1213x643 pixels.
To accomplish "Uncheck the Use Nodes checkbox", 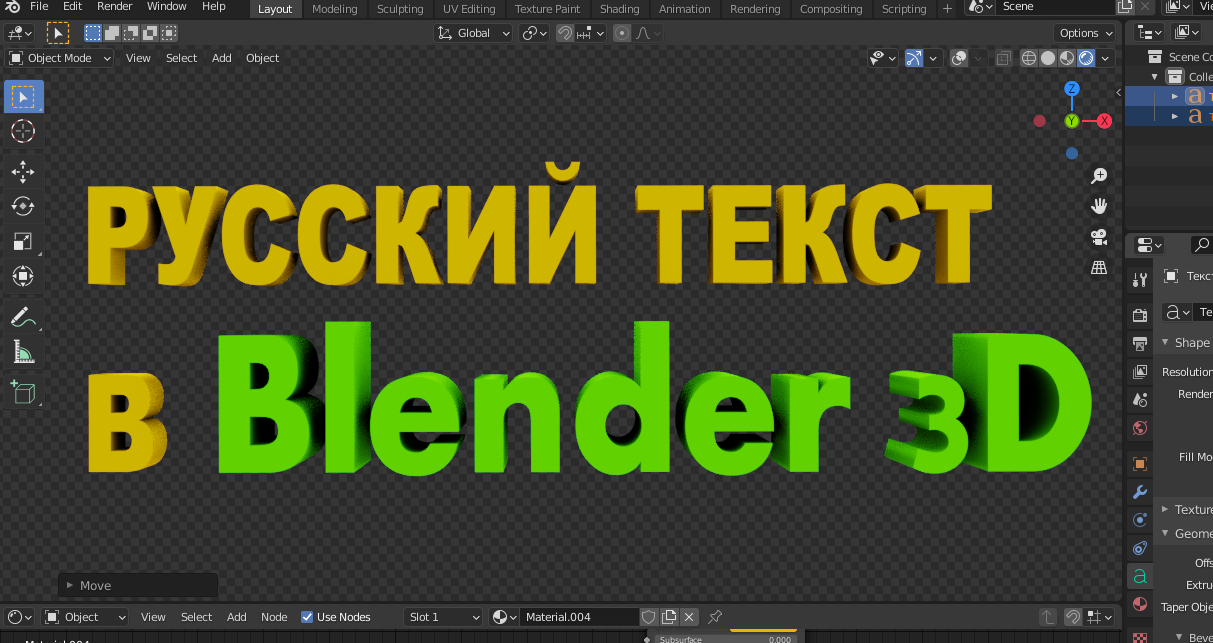I will (307, 617).
